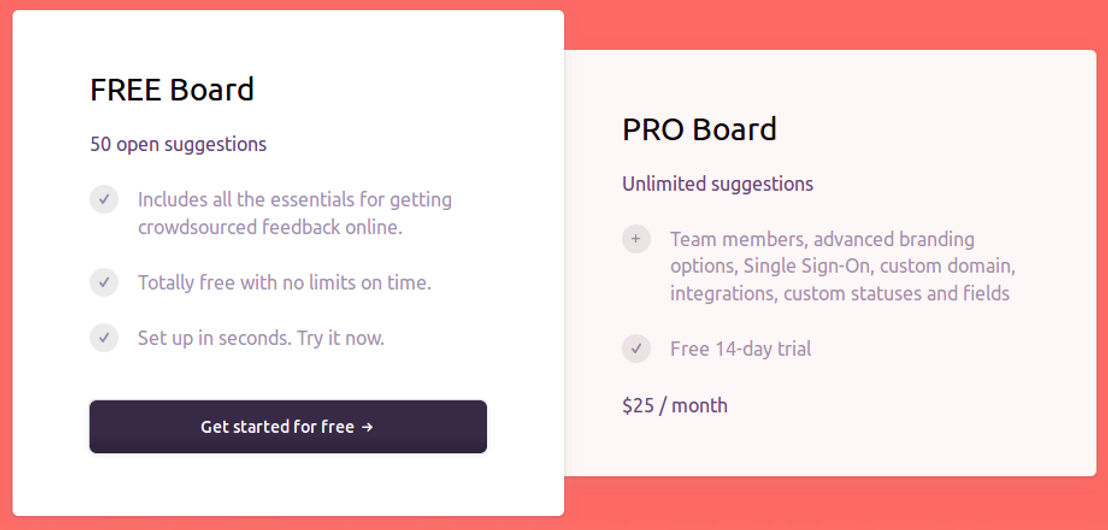Click the '$25 / month' price label
Viewport: 1108px width, 530px height.
pos(675,406)
